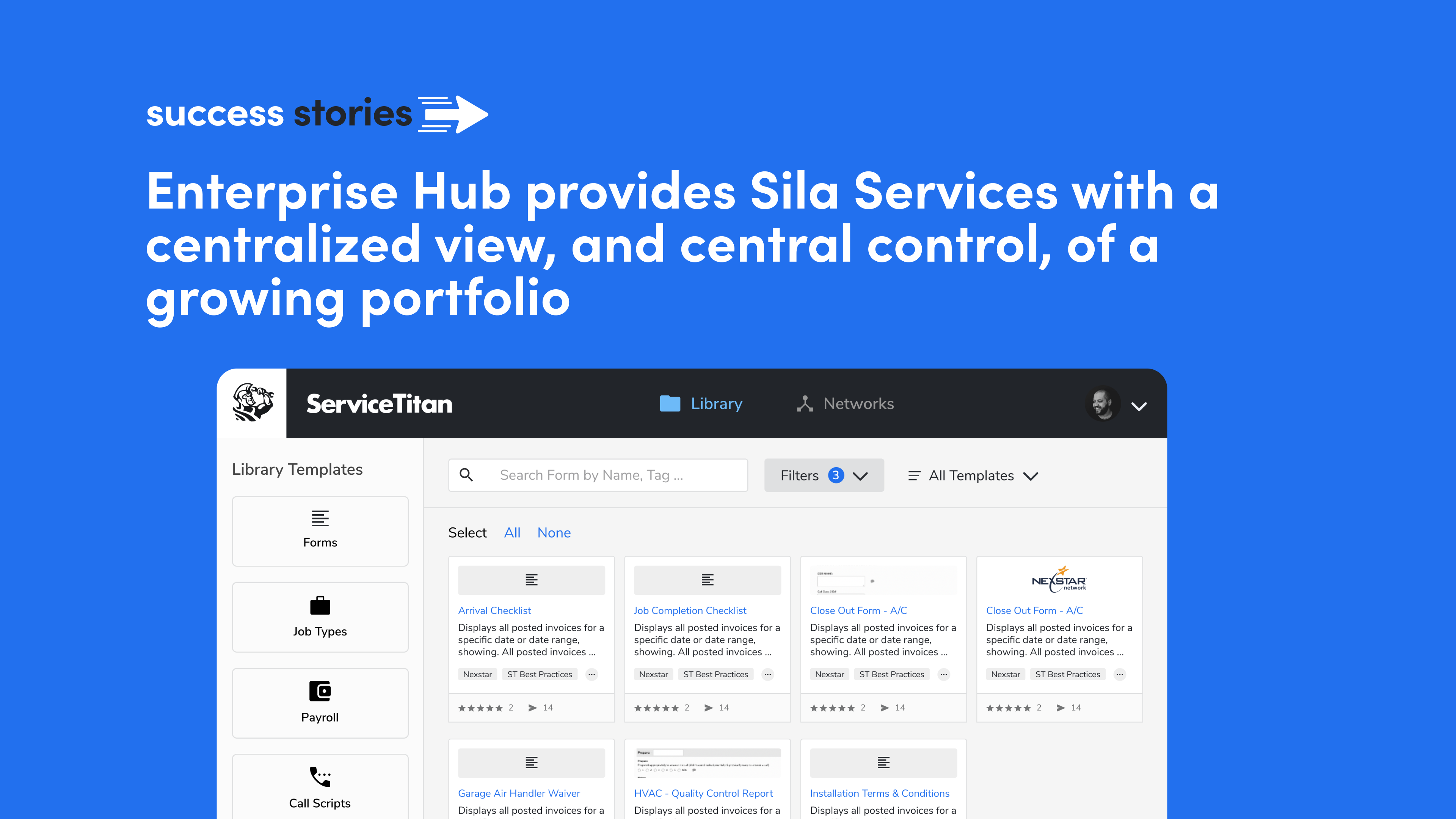Click the Job Types icon in sidebar
The width and height of the screenshot is (1456, 819).
[318, 605]
